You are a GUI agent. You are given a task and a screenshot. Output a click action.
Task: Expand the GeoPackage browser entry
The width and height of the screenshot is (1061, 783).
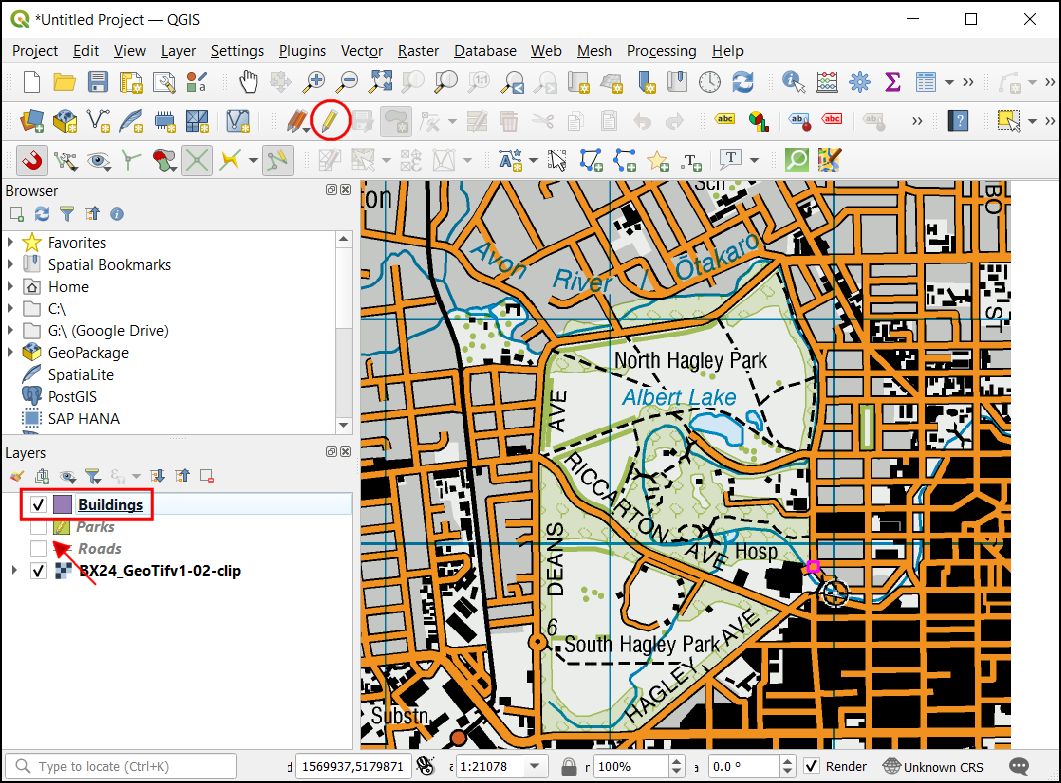[11, 353]
